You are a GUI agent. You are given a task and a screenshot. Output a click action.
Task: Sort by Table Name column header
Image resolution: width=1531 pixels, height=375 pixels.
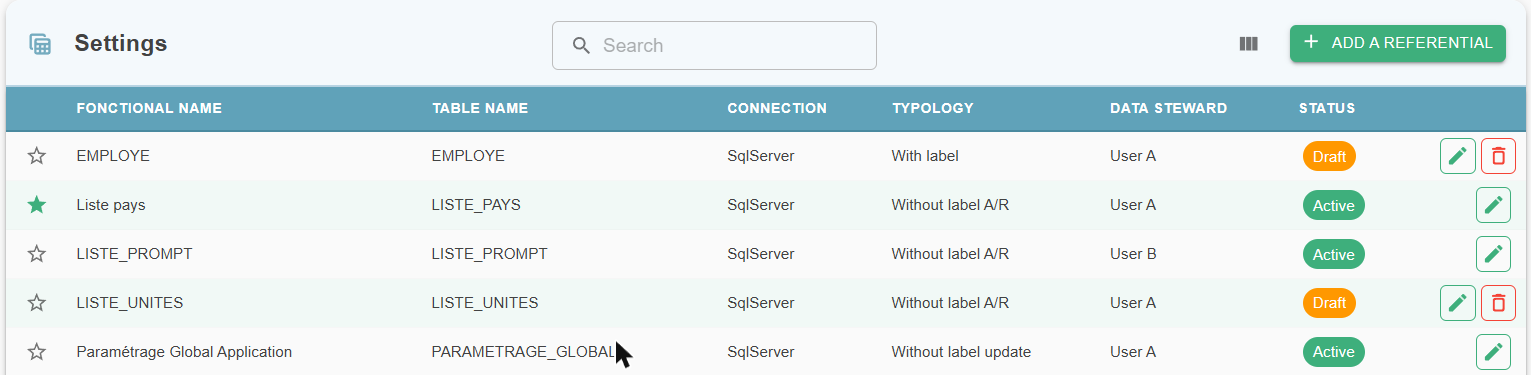pos(480,108)
